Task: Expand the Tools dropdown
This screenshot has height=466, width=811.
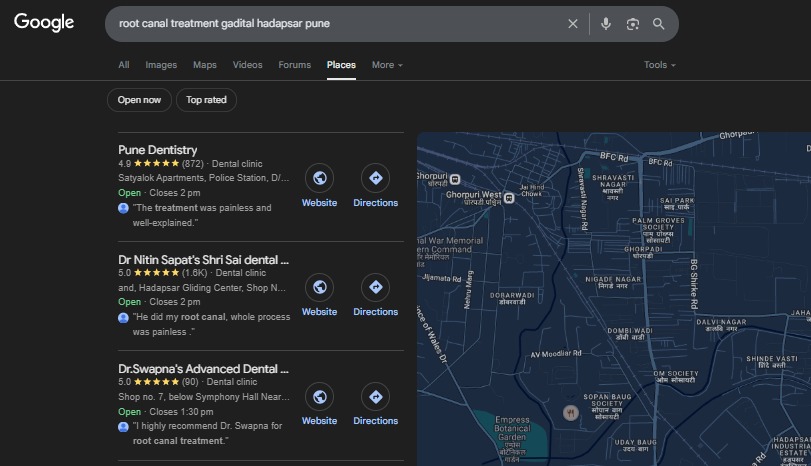Action: click(x=659, y=65)
